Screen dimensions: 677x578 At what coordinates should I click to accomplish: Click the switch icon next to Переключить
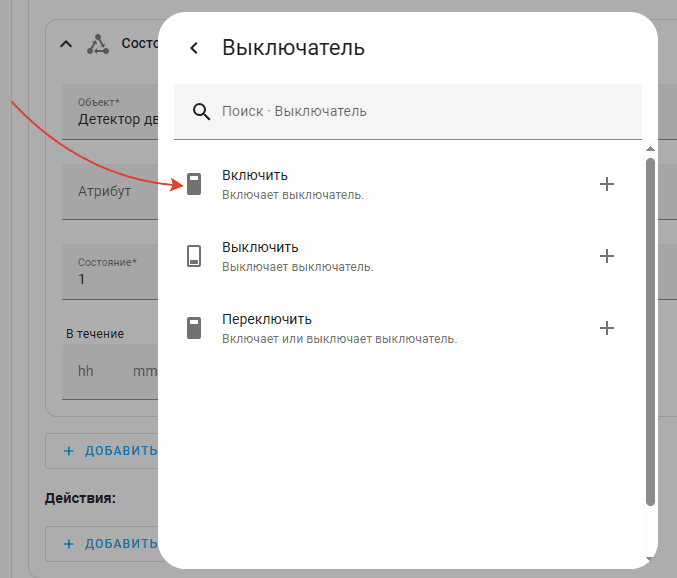pyautogui.click(x=194, y=328)
